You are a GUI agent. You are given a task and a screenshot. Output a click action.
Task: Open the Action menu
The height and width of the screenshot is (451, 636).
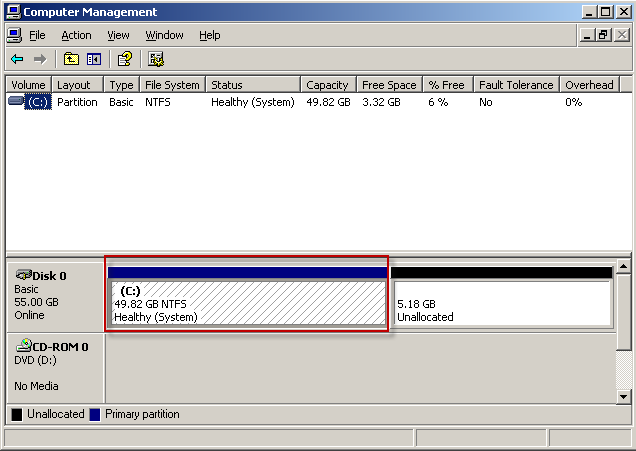(76, 35)
